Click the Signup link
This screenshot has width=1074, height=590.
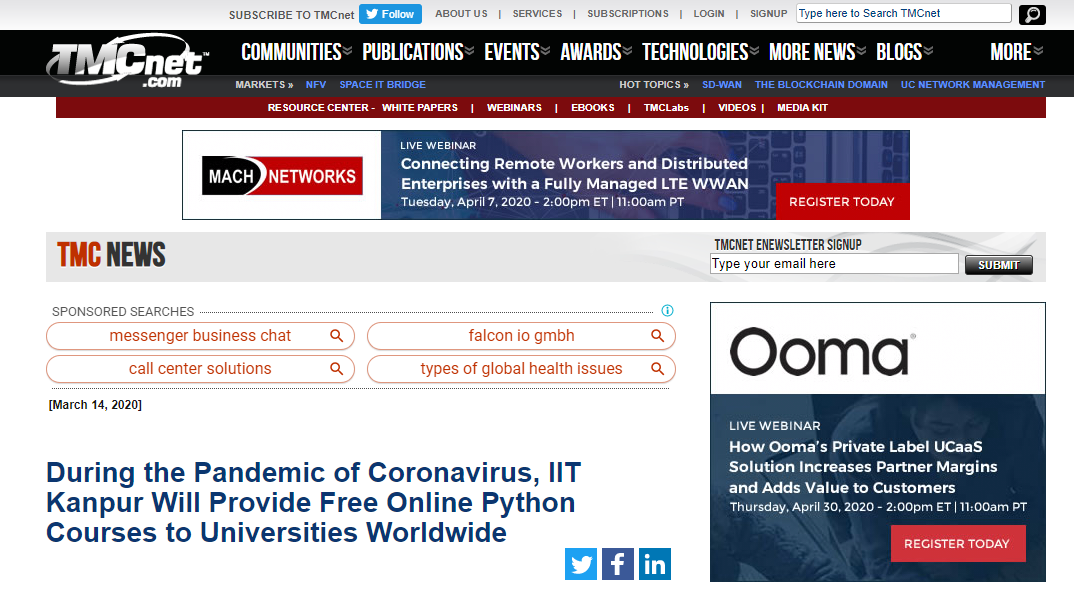[x=769, y=14]
